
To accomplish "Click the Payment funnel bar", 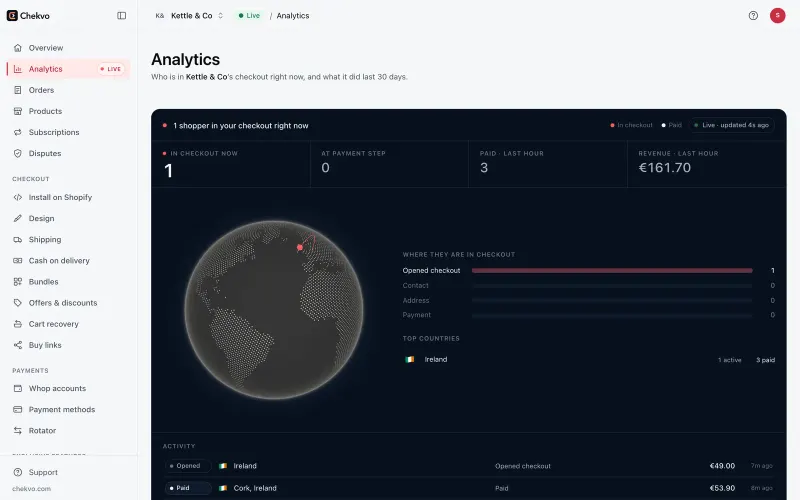I will coord(612,315).
